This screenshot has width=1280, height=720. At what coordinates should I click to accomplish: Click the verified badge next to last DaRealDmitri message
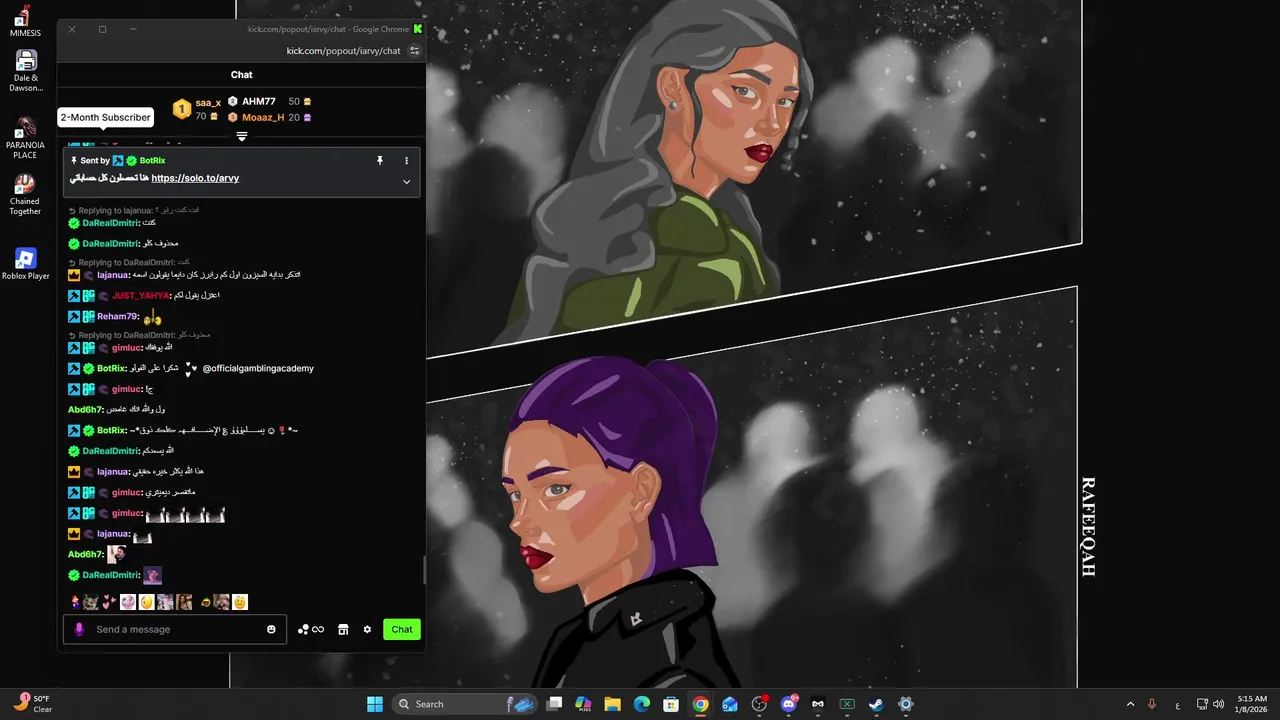click(x=74, y=575)
